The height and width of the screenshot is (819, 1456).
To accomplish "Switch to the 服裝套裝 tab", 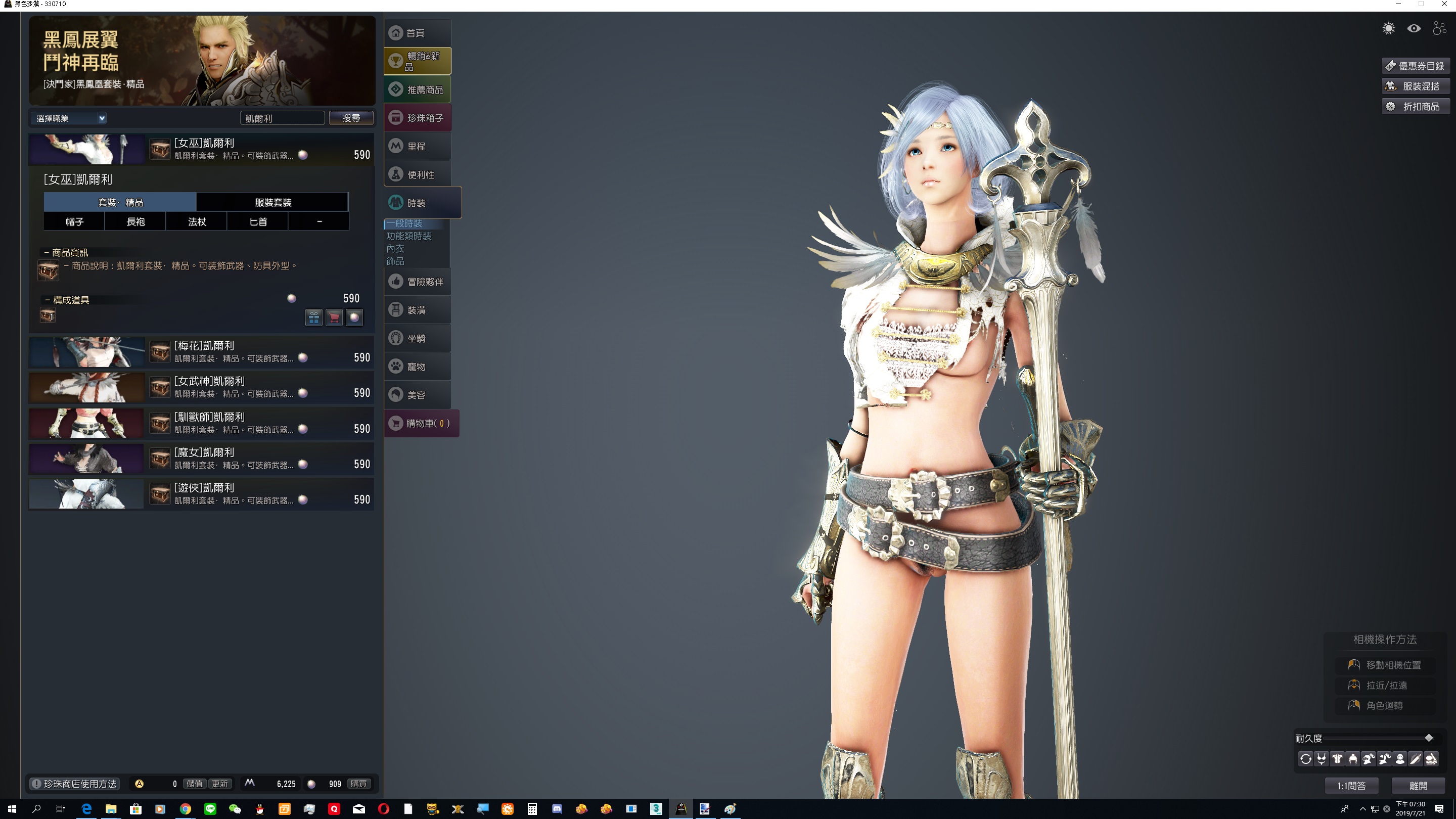I will [x=272, y=202].
